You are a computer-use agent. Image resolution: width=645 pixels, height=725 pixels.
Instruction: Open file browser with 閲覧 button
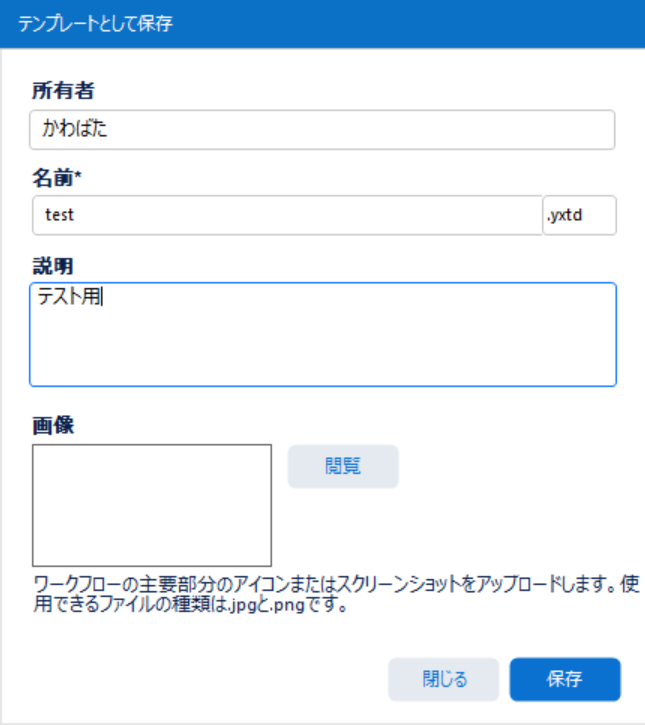pyautogui.click(x=343, y=466)
